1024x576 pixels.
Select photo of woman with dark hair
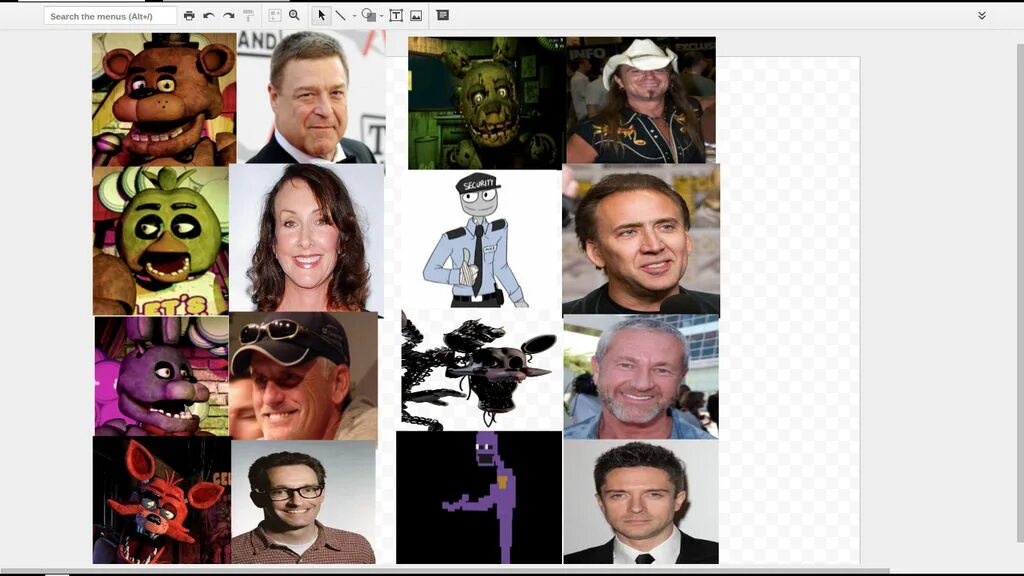coord(306,238)
